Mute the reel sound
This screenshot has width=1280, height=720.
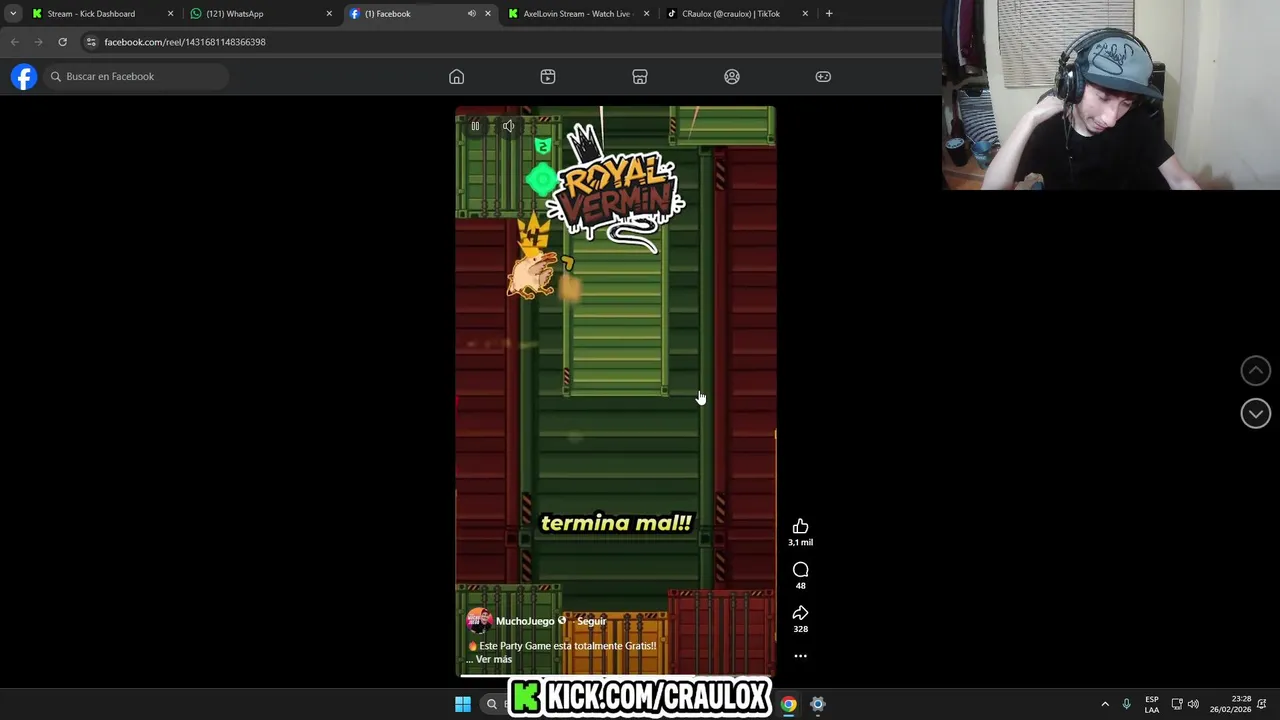click(x=509, y=126)
